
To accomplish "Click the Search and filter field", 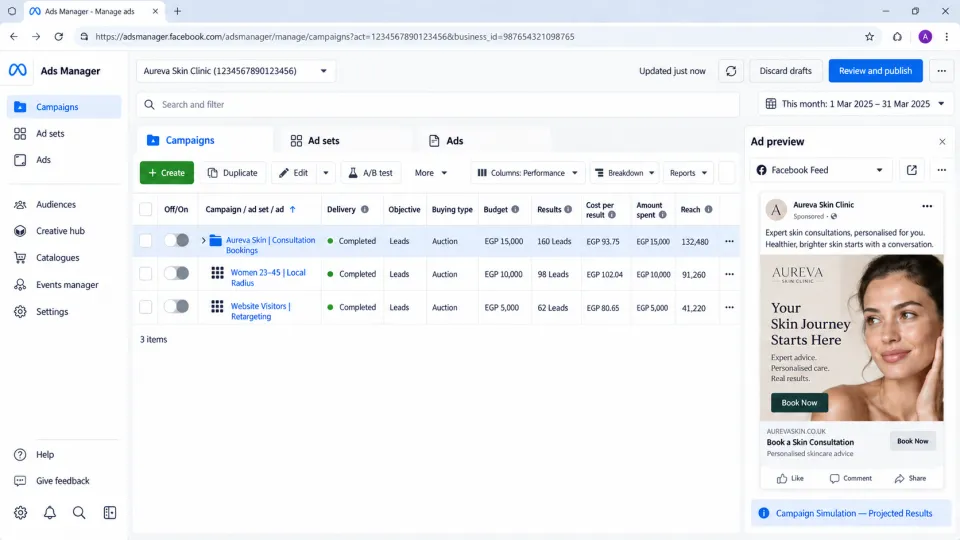I will point(438,105).
